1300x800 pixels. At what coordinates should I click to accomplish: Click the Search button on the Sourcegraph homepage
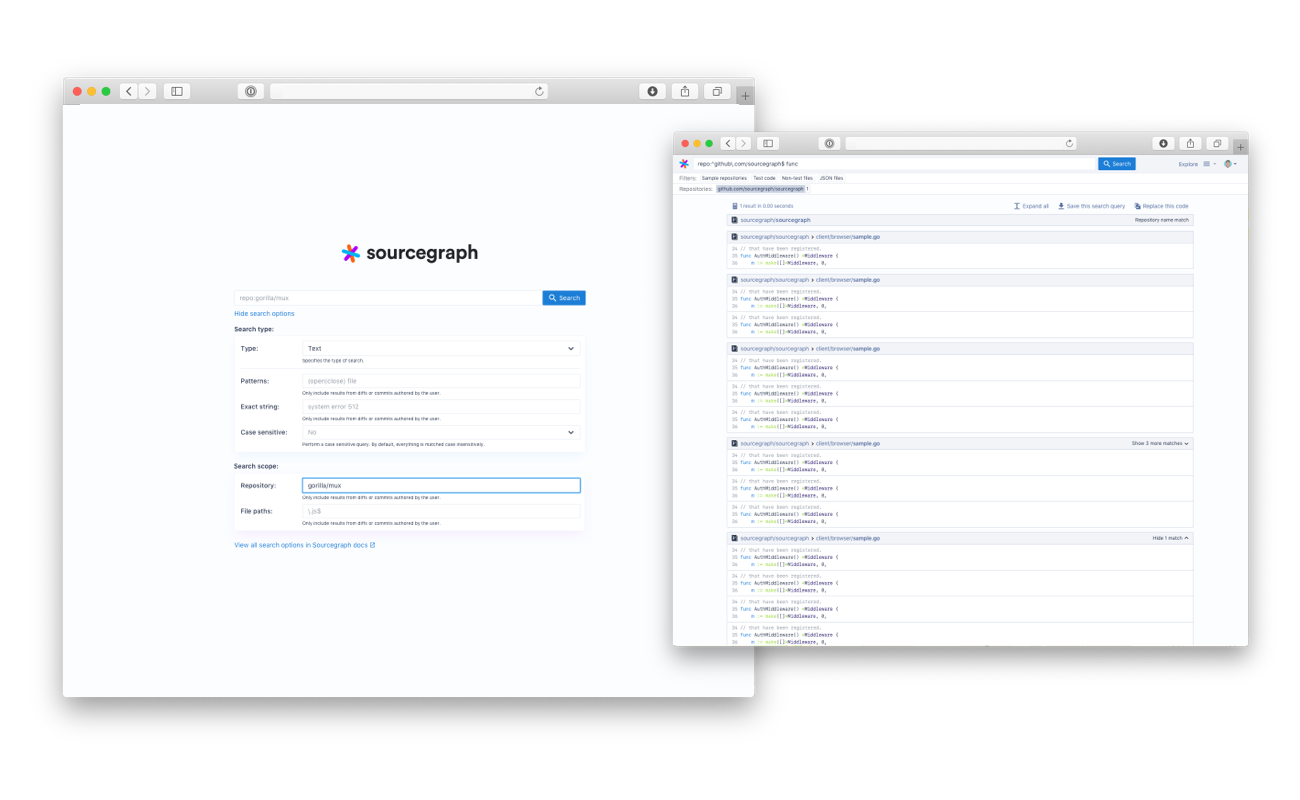click(x=564, y=298)
